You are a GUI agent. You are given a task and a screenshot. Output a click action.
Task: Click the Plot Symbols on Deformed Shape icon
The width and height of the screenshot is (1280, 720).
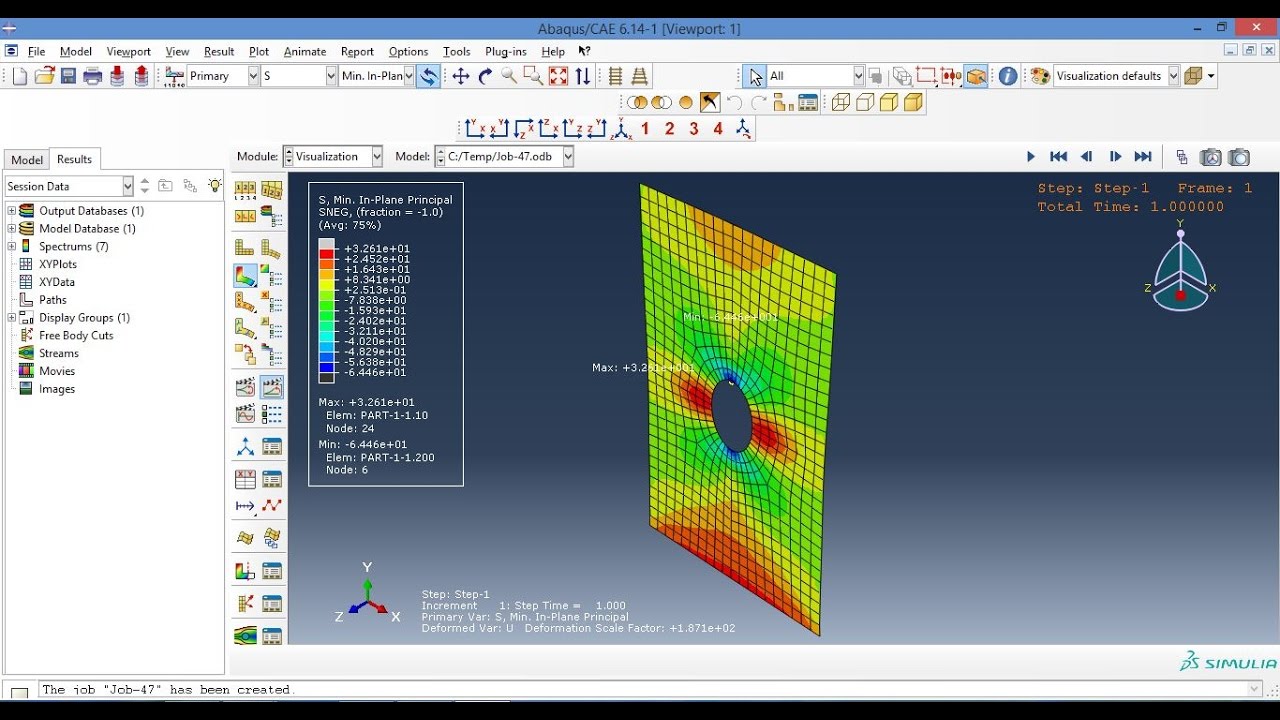pos(245,301)
